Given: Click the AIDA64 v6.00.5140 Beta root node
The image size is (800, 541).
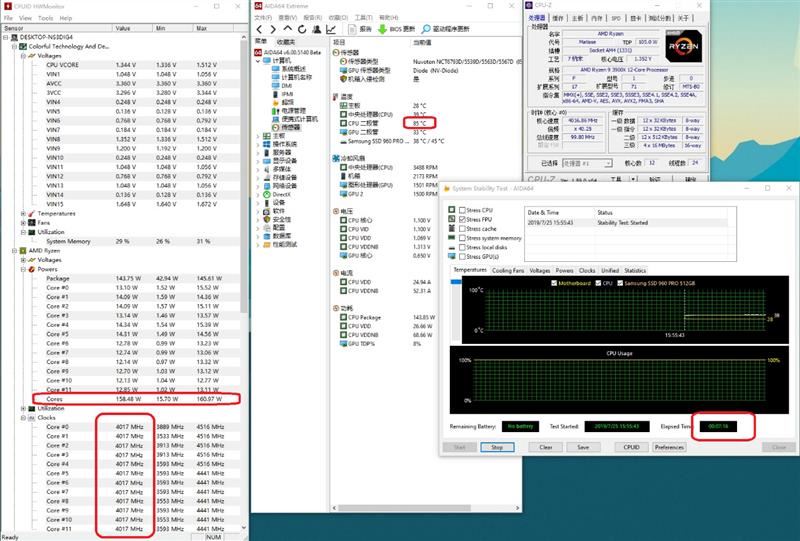Looking at the screenshot, I should pyautogui.click(x=288, y=52).
